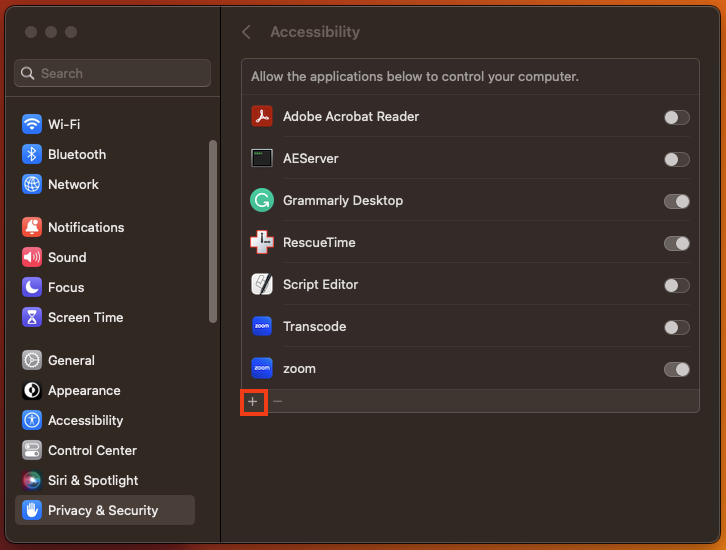Click the zoom app icon
726x550 pixels.
pos(262,369)
